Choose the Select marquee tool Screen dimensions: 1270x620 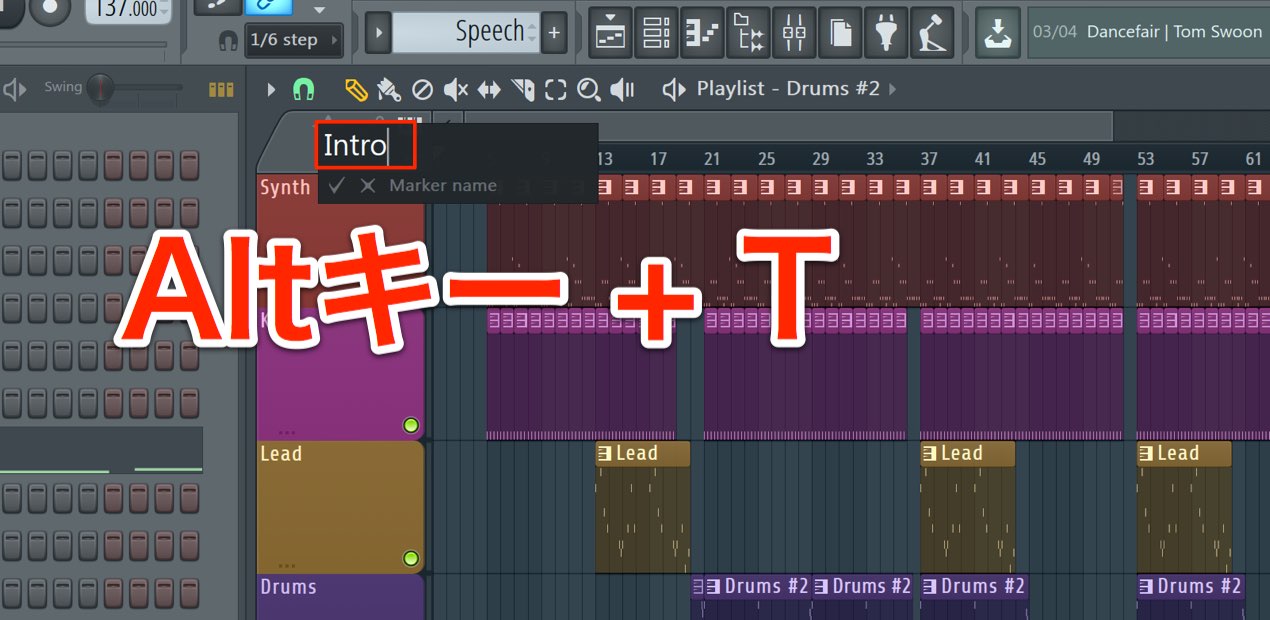click(x=556, y=90)
